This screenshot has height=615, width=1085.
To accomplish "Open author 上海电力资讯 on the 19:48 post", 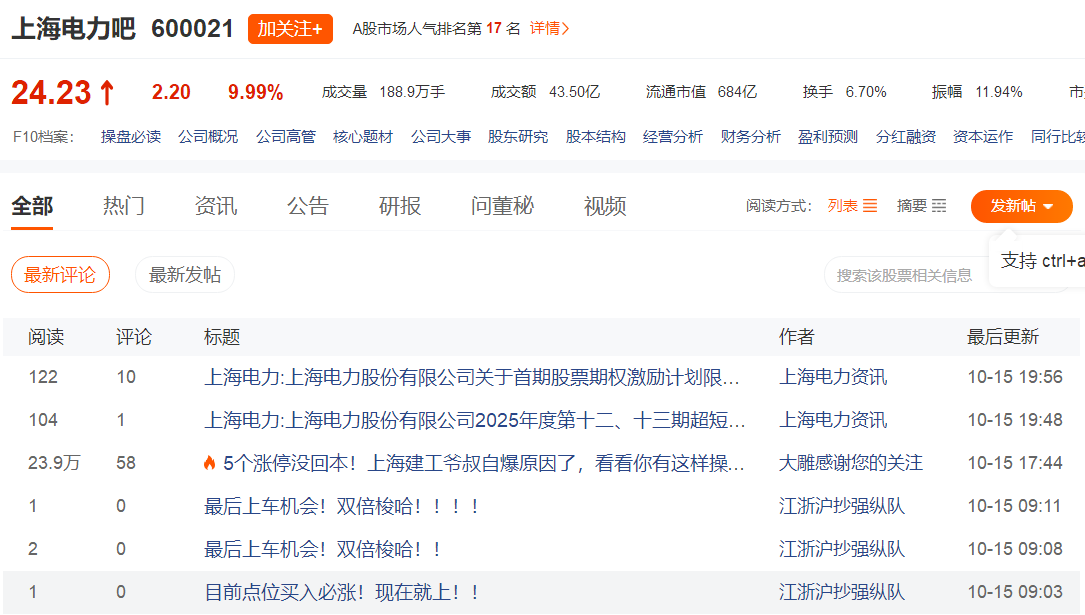I will 833,420.
